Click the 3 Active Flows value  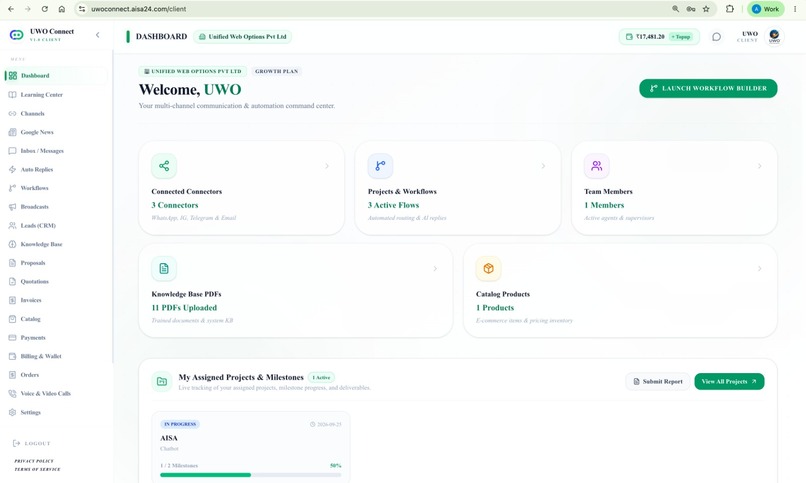coord(393,205)
